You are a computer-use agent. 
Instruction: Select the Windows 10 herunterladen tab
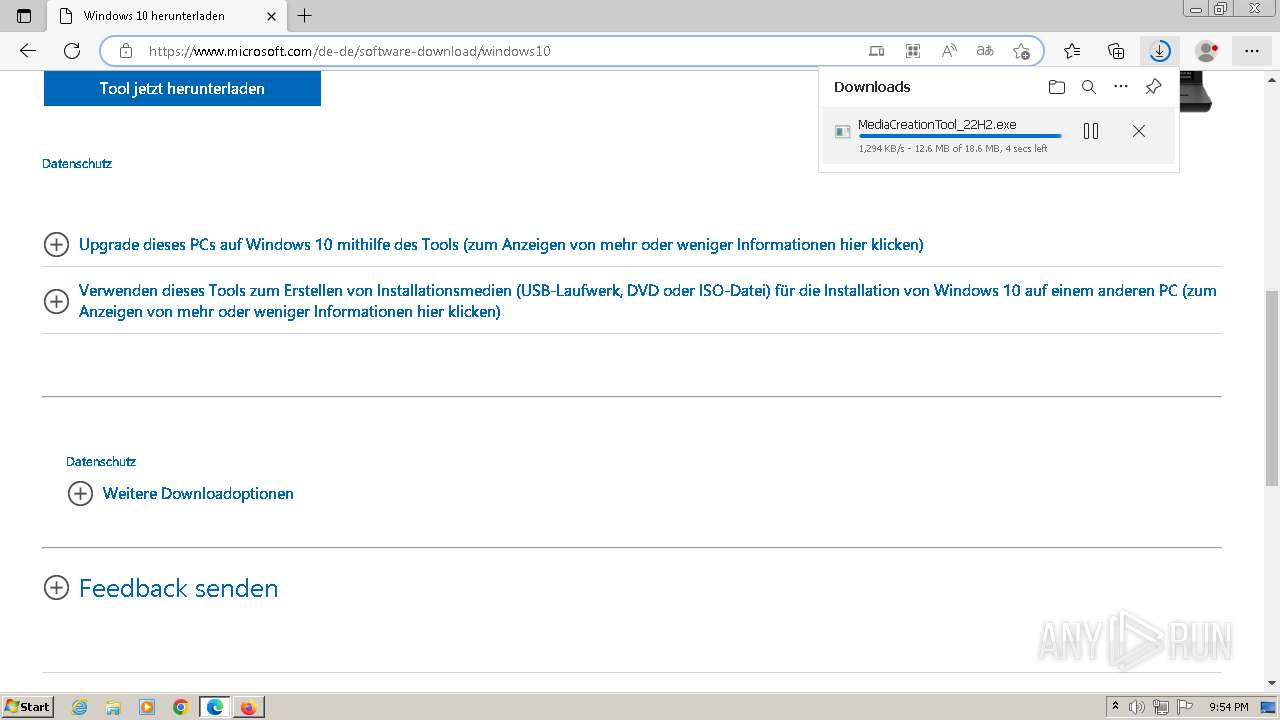[x=168, y=16]
